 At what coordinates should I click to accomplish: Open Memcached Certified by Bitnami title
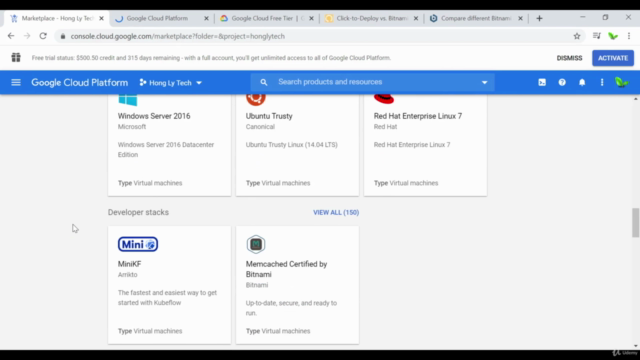point(287,269)
